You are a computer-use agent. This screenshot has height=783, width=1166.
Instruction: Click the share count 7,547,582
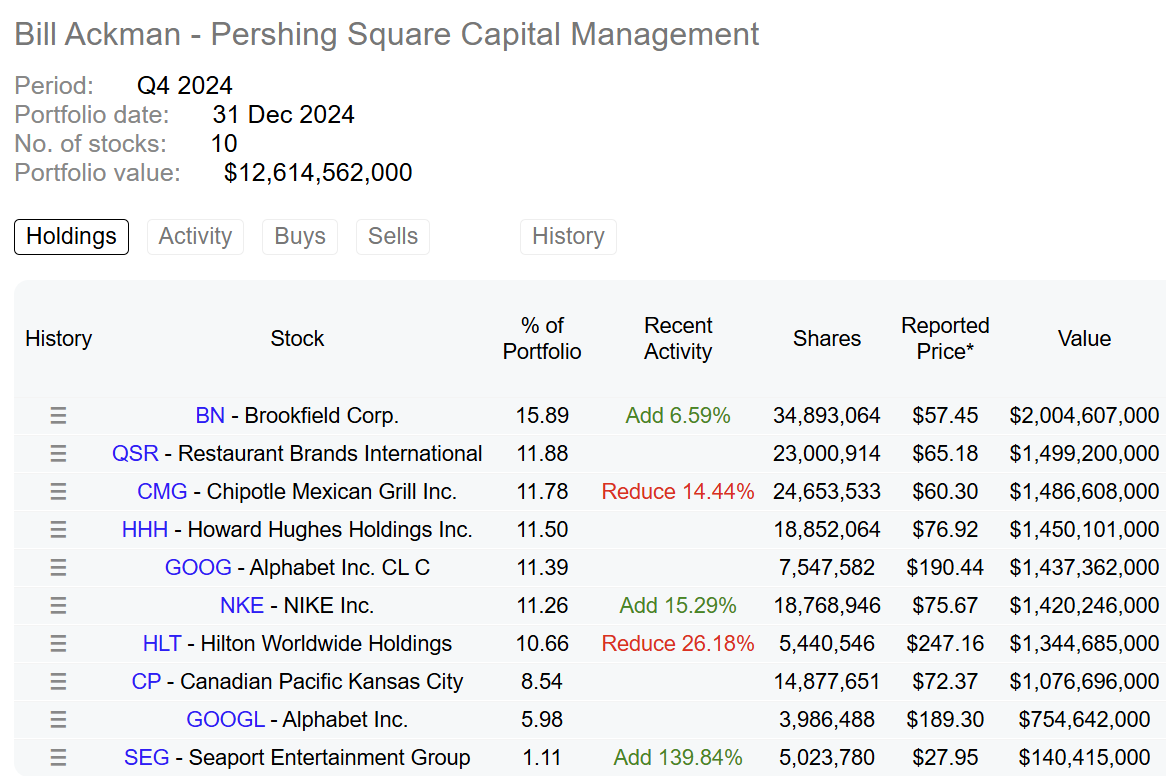tap(827, 567)
